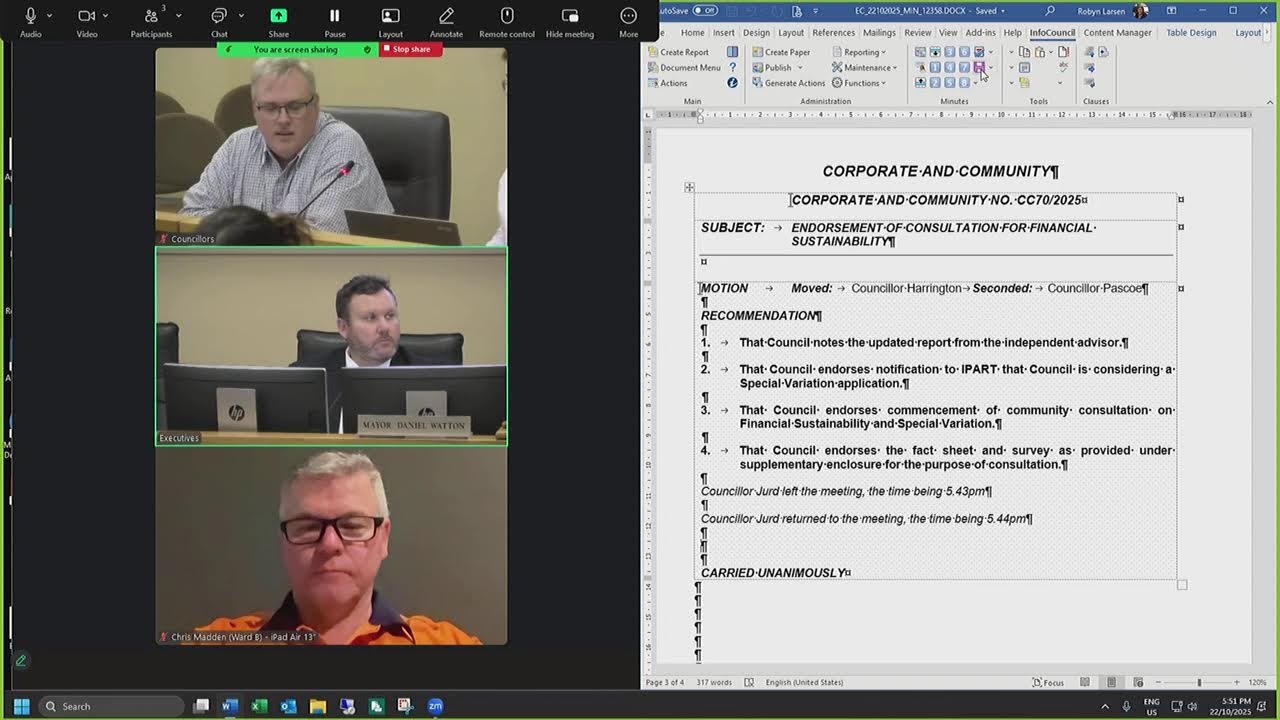Screen dimensions: 1280x720
Task: Click Hide meeting in Zoom
Action: point(570,22)
